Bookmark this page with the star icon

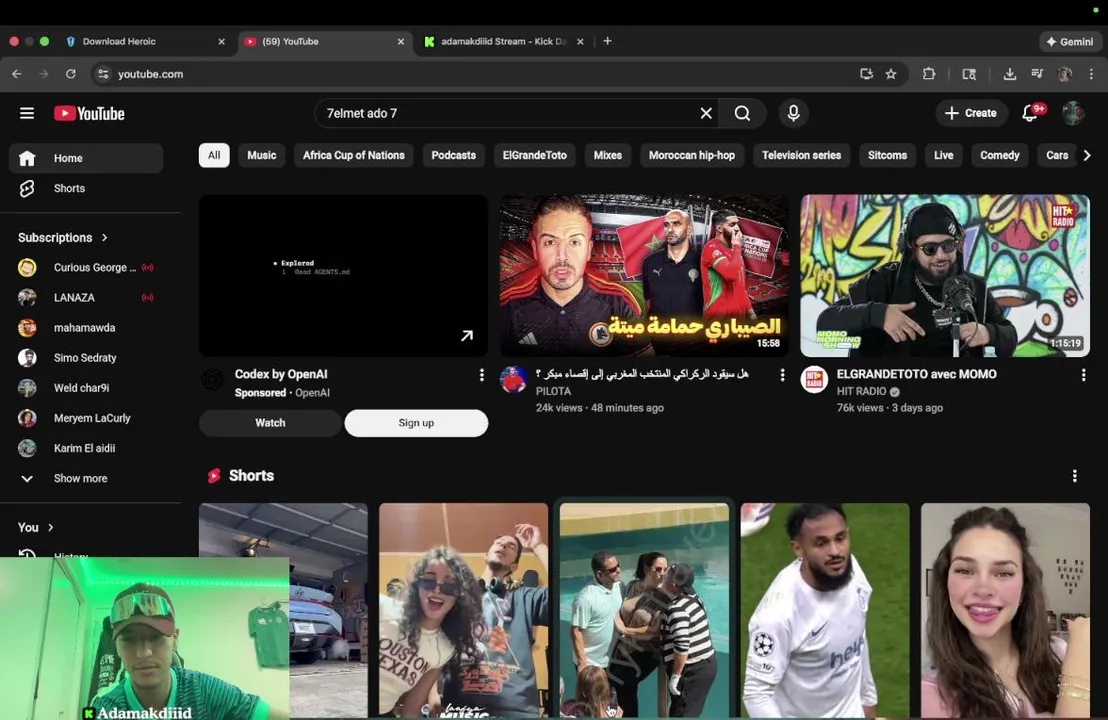tap(891, 73)
